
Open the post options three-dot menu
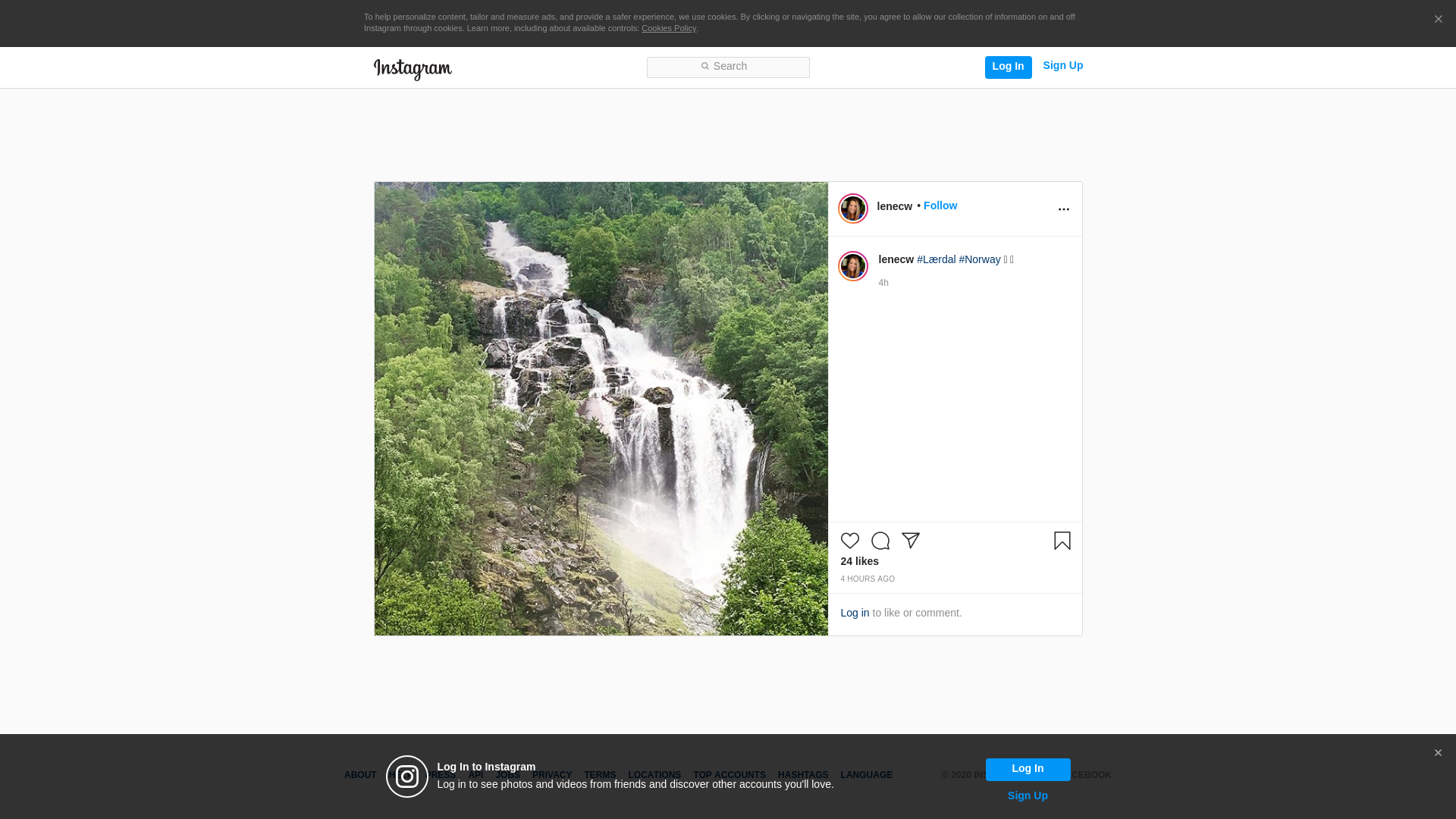(1063, 209)
